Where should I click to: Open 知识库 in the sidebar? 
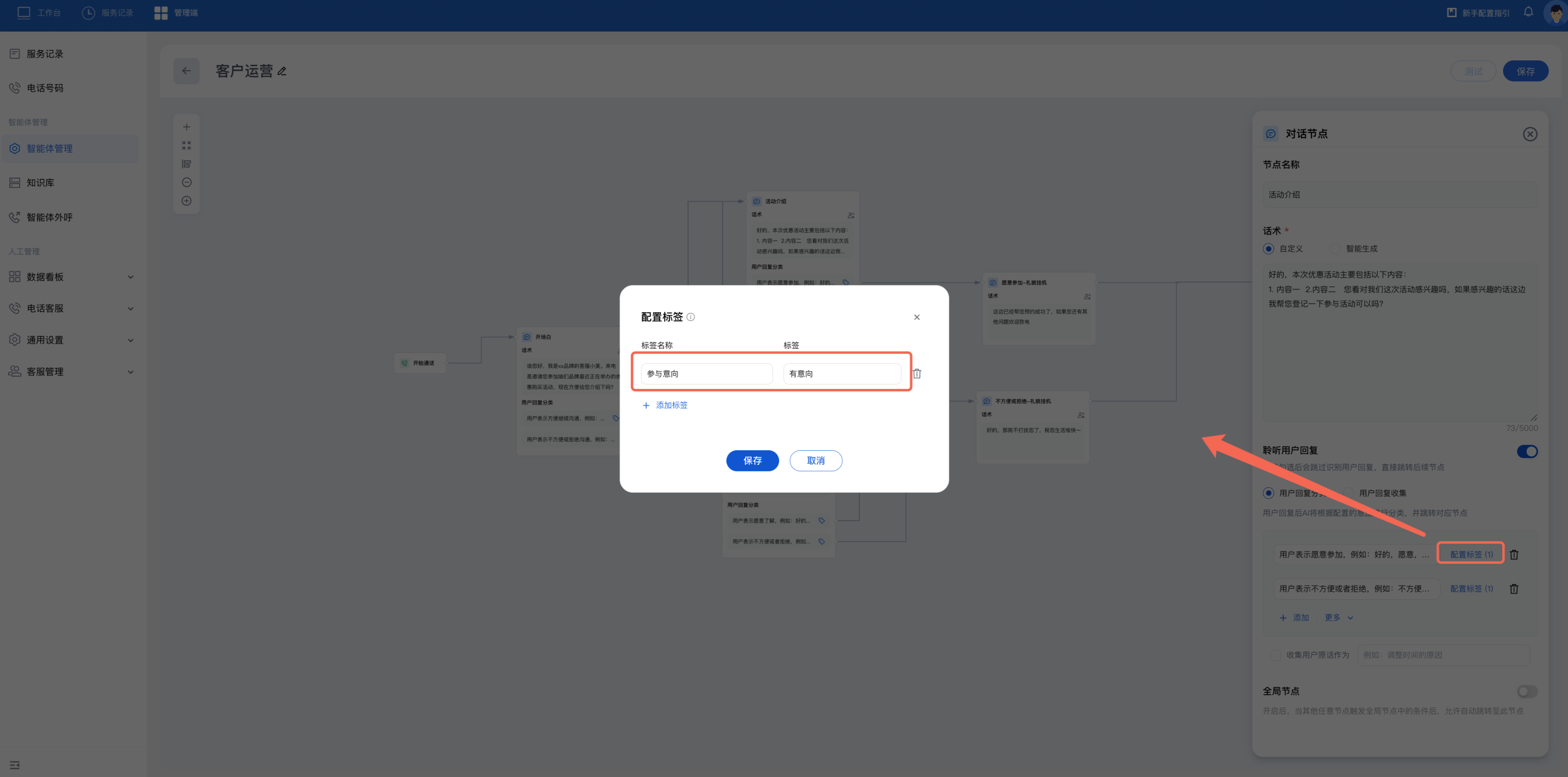(40, 183)
